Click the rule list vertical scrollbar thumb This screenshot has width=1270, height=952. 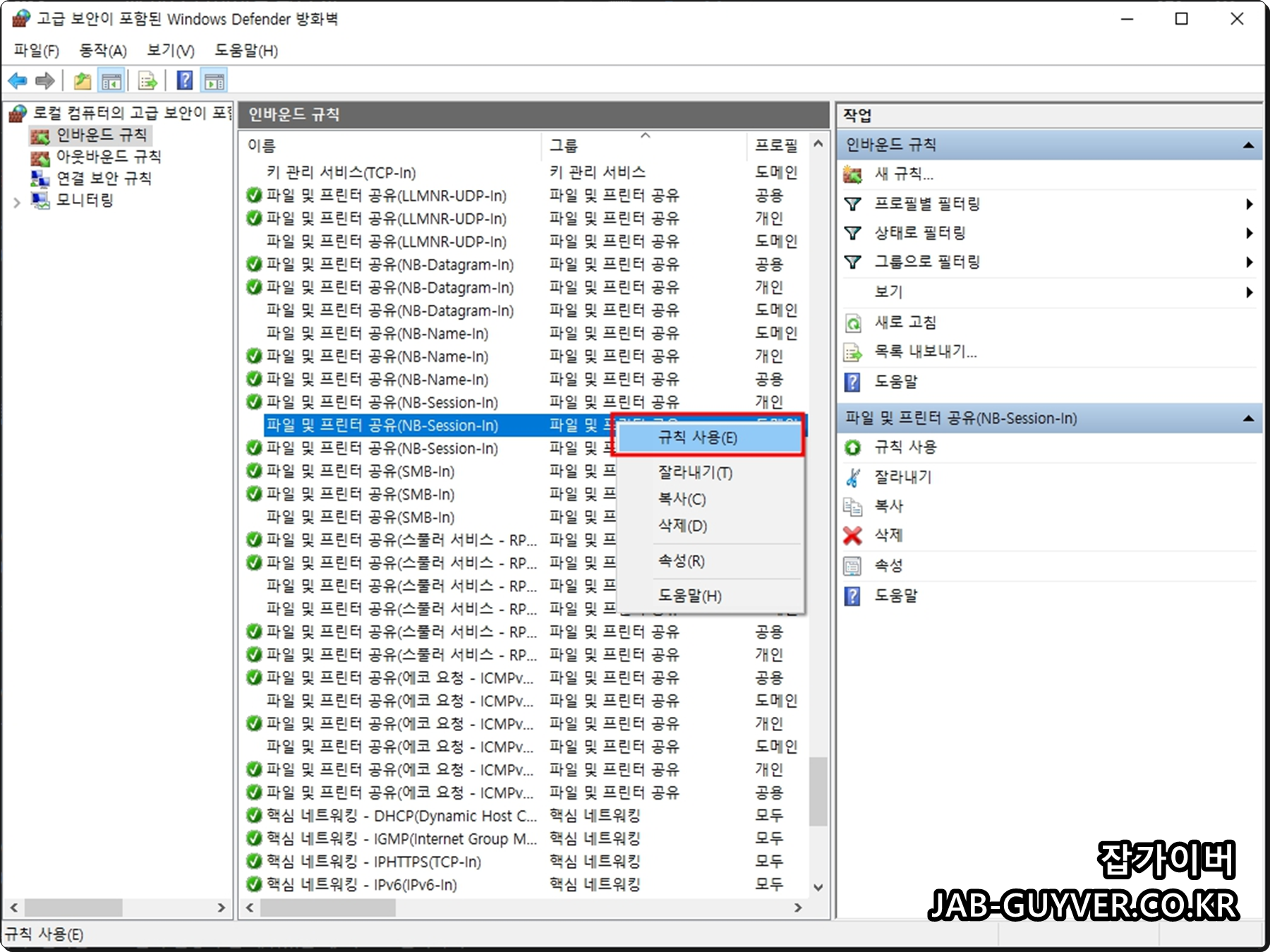coord(818,791)
